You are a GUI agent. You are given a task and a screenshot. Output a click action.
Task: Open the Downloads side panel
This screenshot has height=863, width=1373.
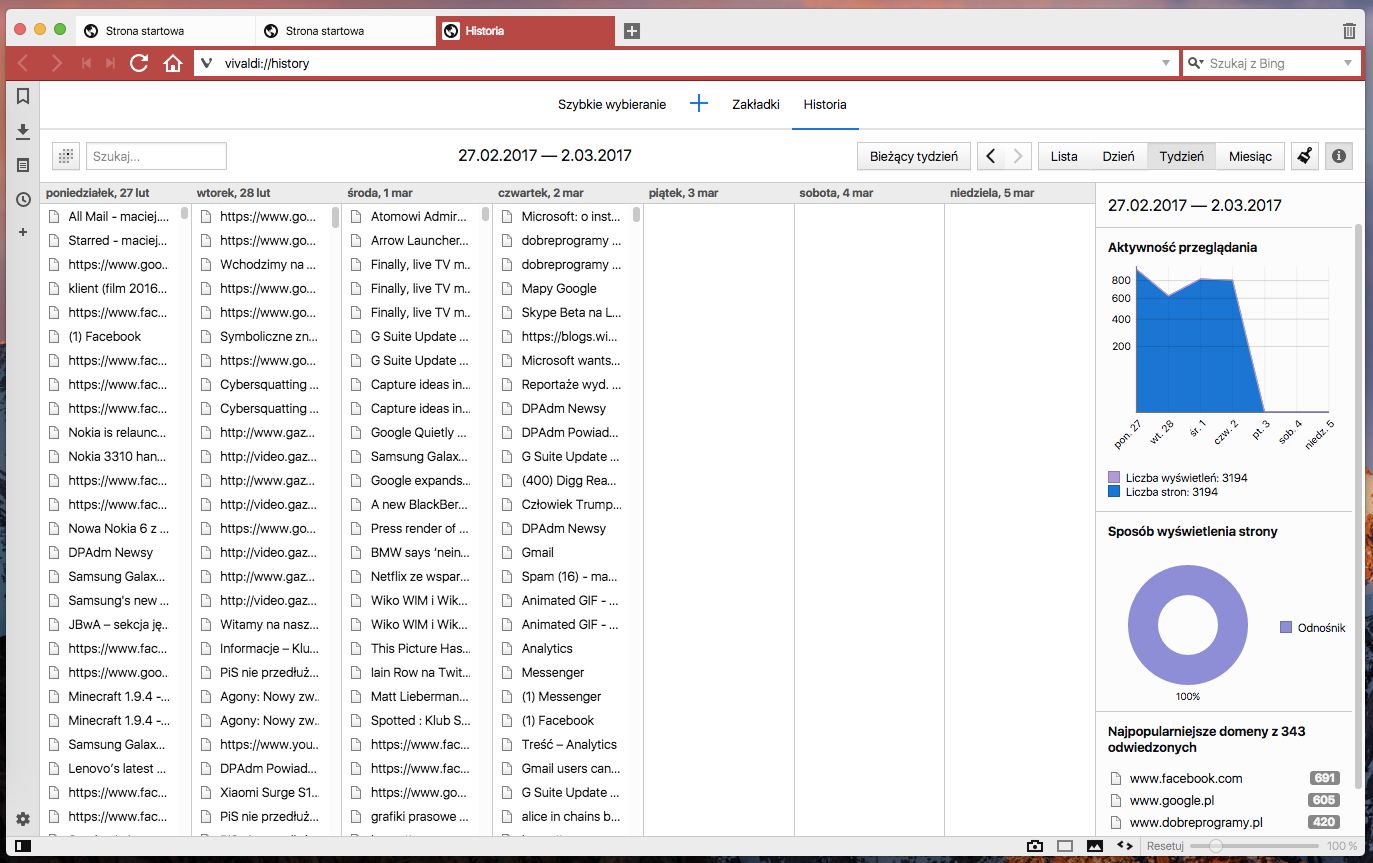click(x=23, y=131)
